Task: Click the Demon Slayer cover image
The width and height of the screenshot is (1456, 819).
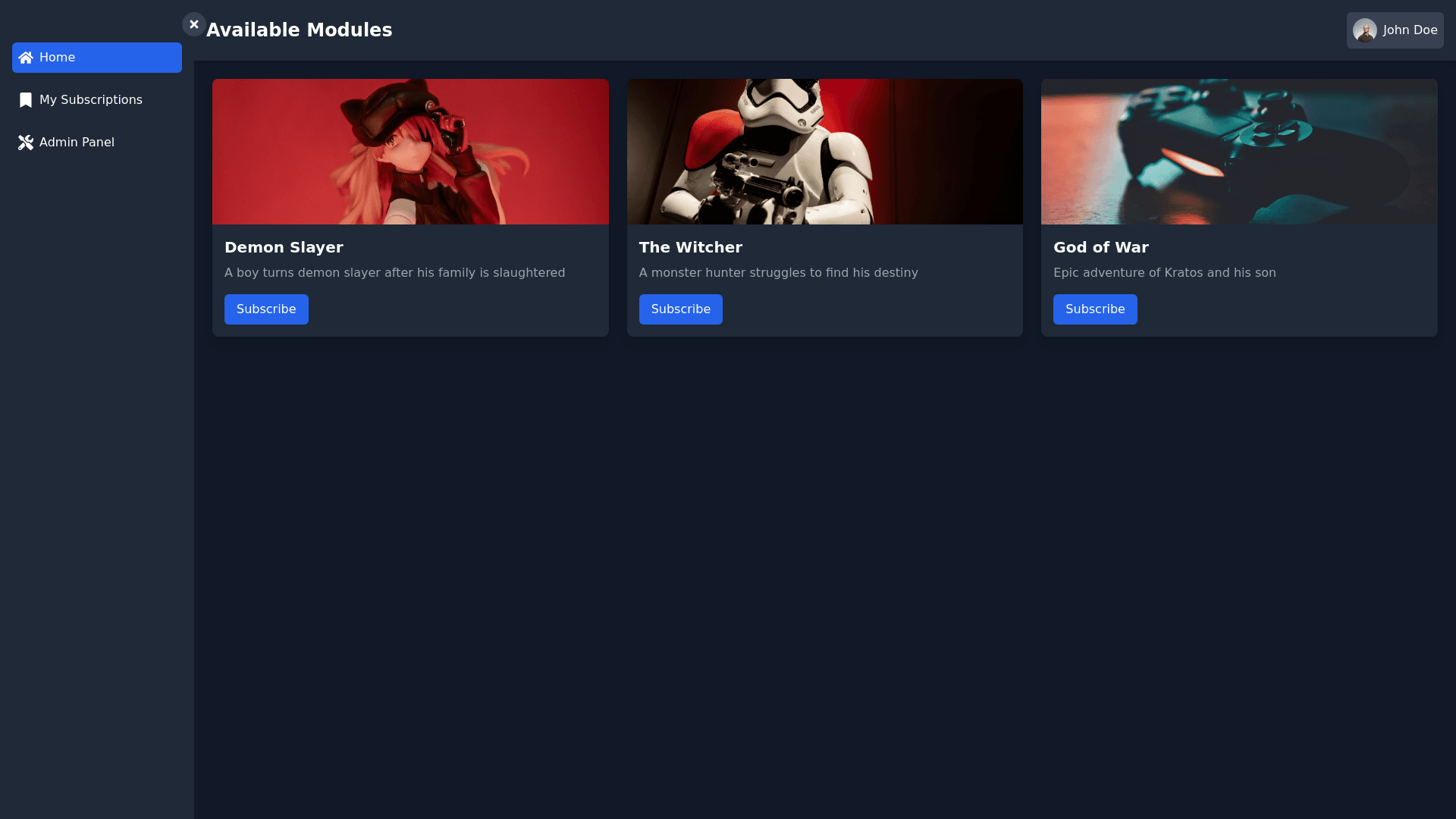Action: click(410, 152)
